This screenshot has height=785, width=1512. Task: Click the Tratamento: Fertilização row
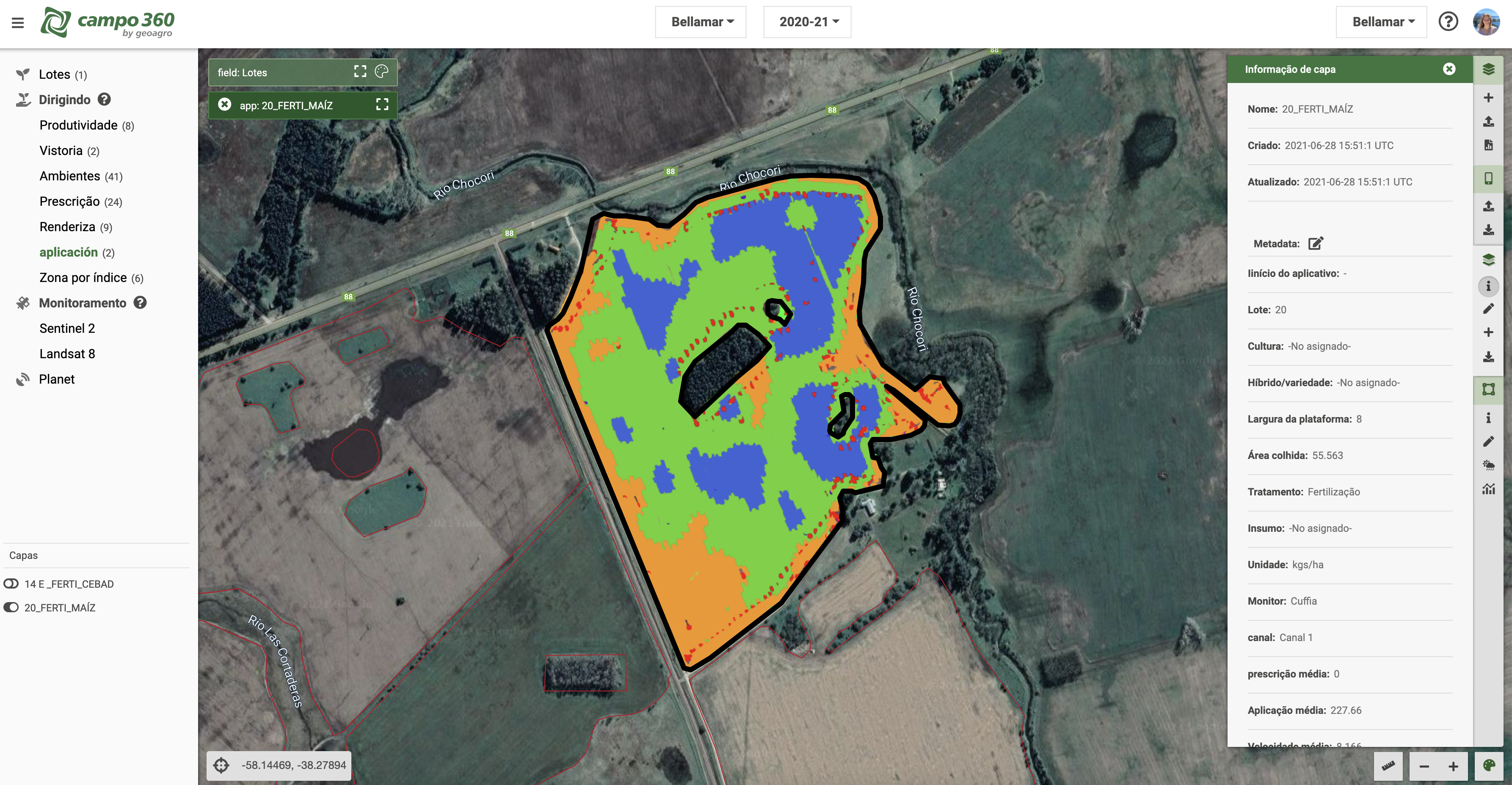point(1350,492)
